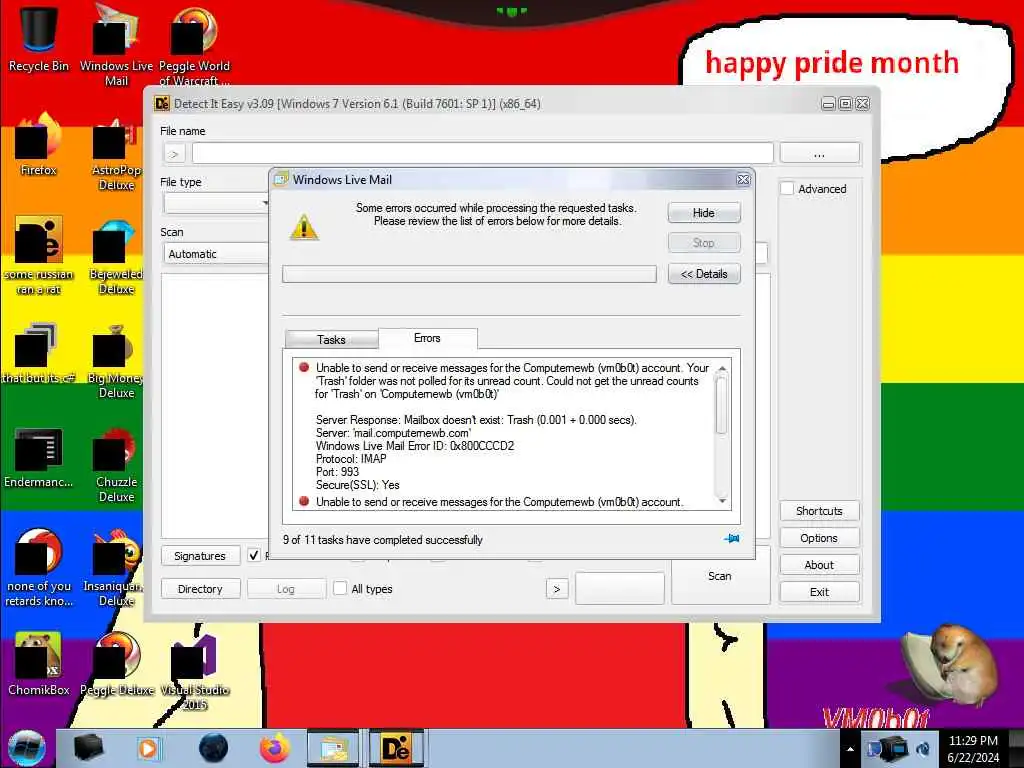
Task: Switch to Windows Live Mail taskbar button
Action: [333, 748]
